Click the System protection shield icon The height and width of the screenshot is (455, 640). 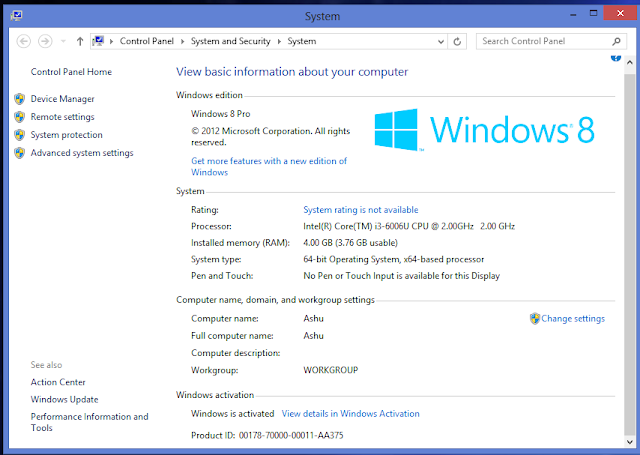tap(19, 135)
